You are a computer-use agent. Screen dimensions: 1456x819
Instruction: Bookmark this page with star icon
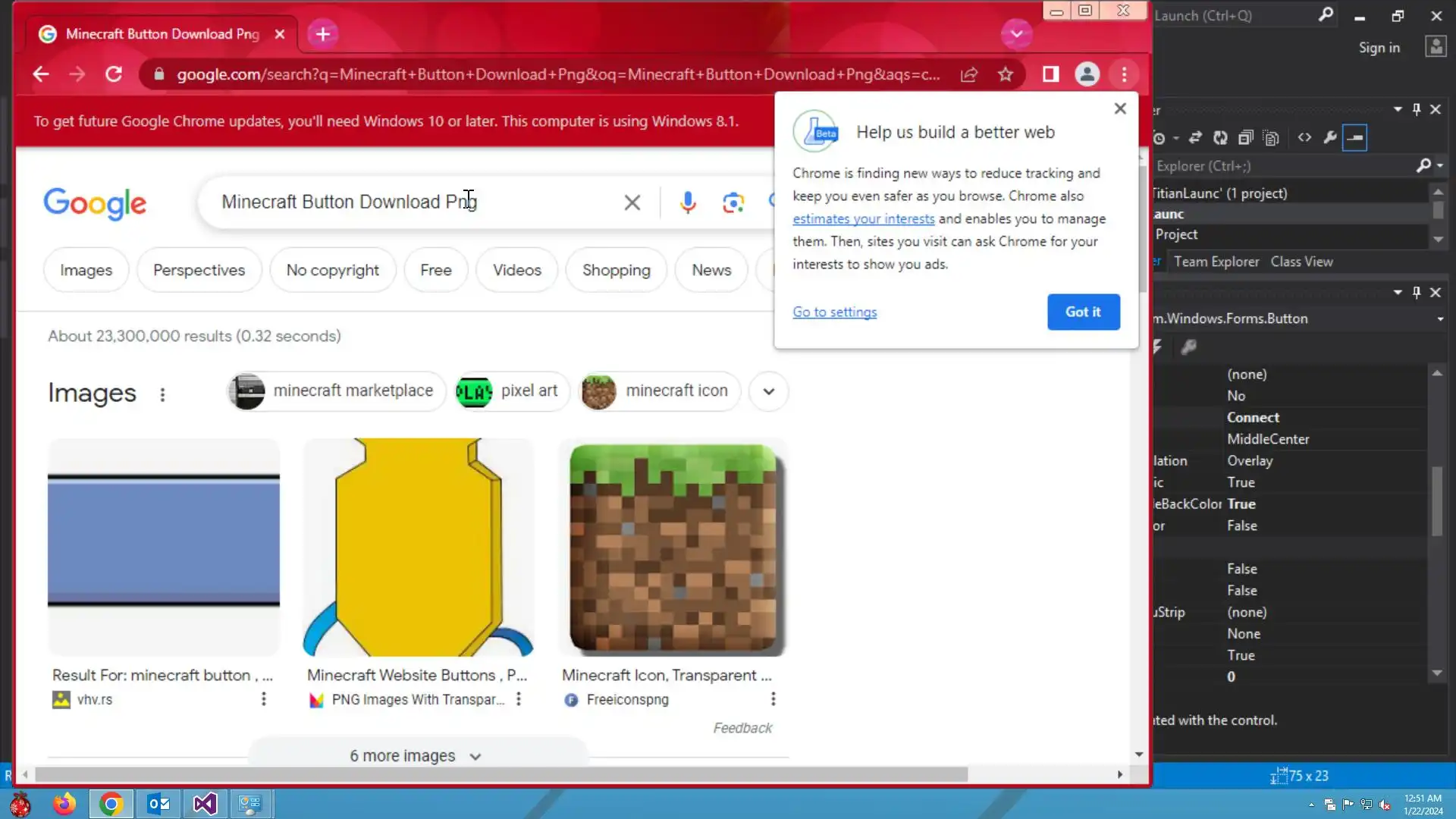[1006, 74]
